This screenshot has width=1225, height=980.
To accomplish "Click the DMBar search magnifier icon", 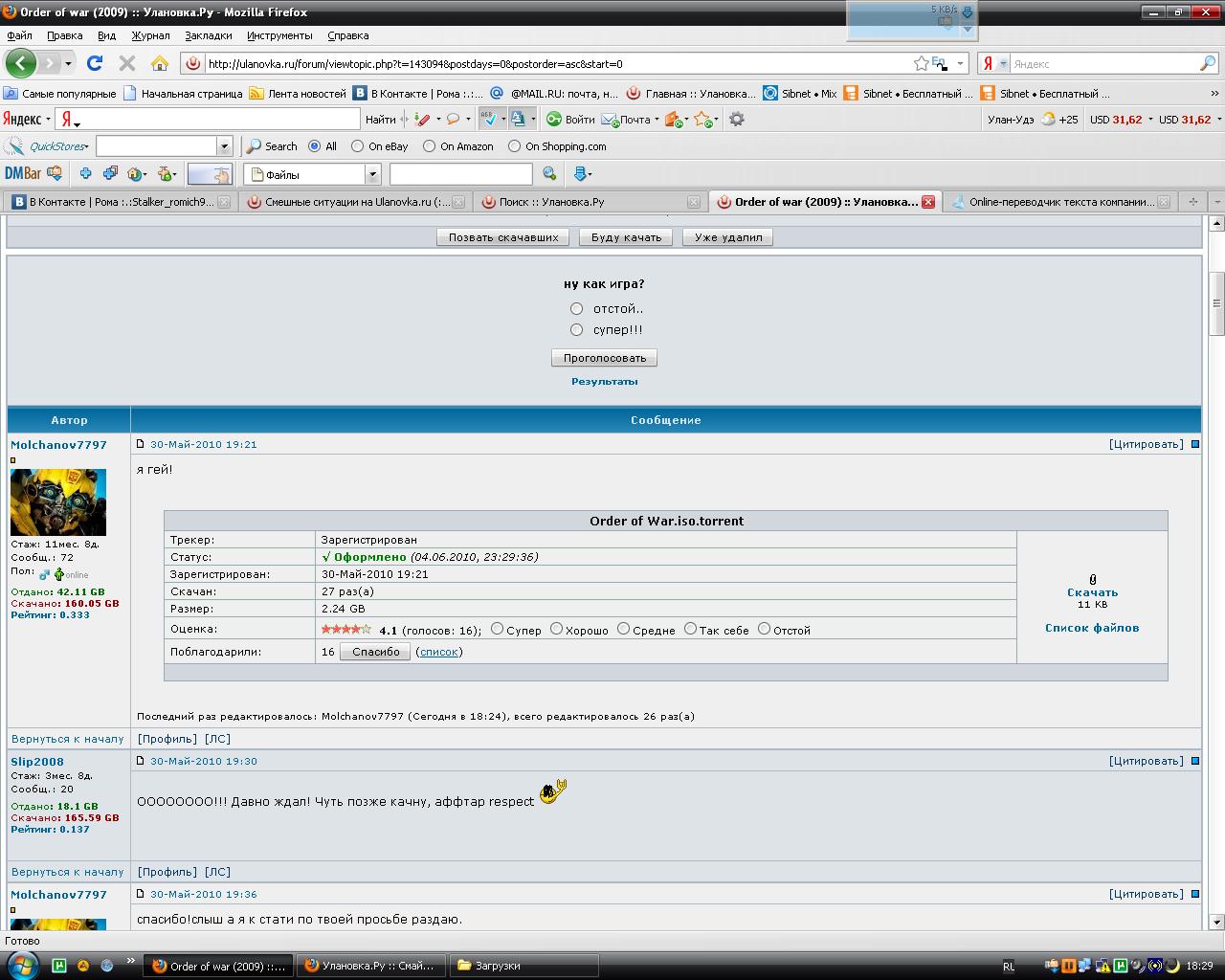I will click(x=549, y=173).
